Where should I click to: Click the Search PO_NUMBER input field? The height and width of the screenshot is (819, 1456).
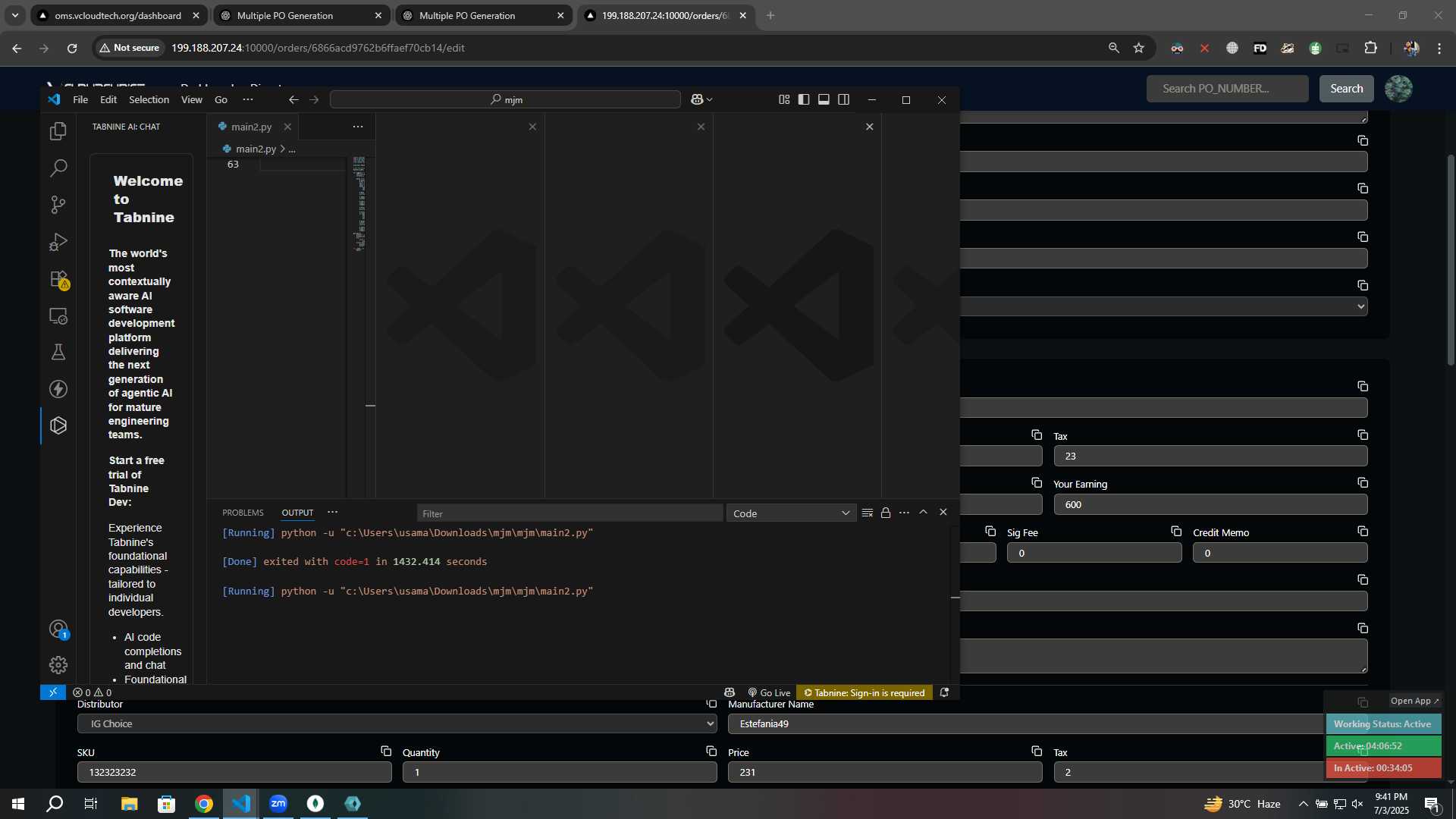[x=1227, y=89]
